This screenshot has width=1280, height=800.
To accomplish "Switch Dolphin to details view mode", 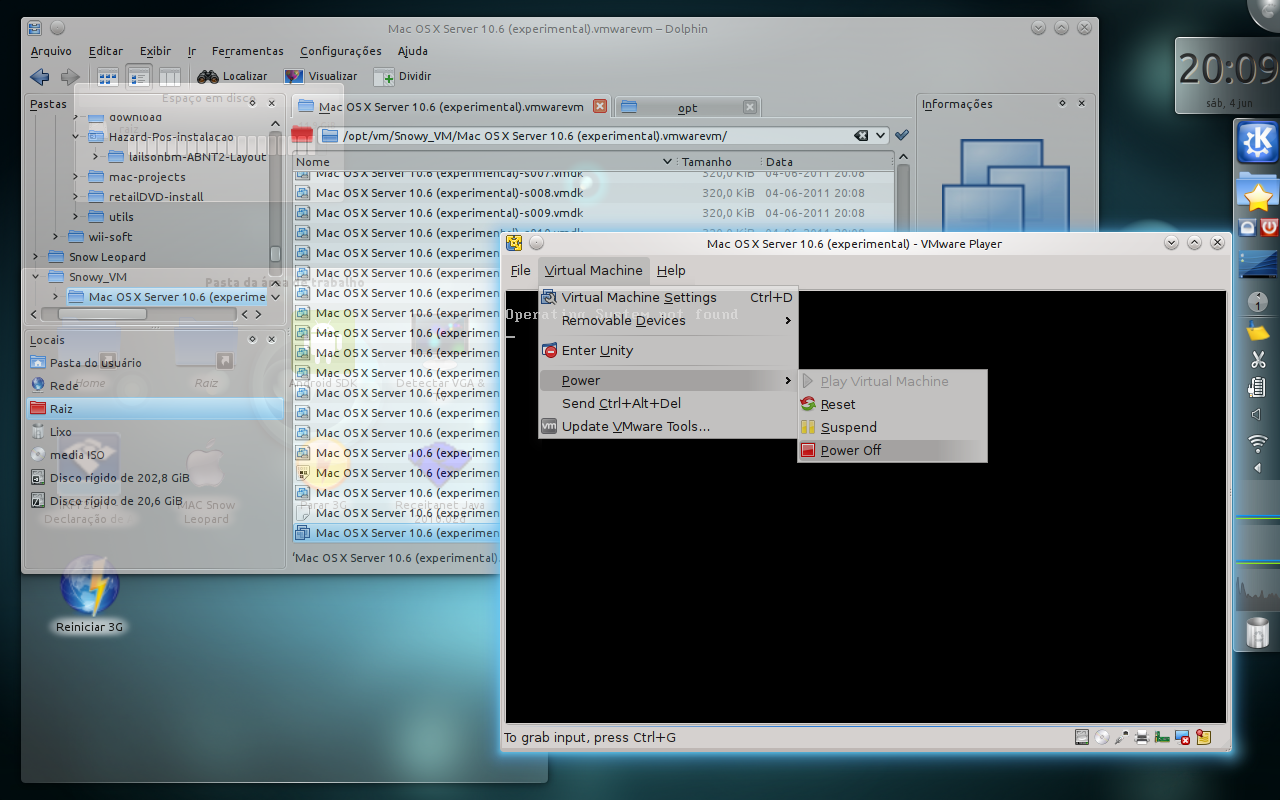I will click(x=139, y=77).
